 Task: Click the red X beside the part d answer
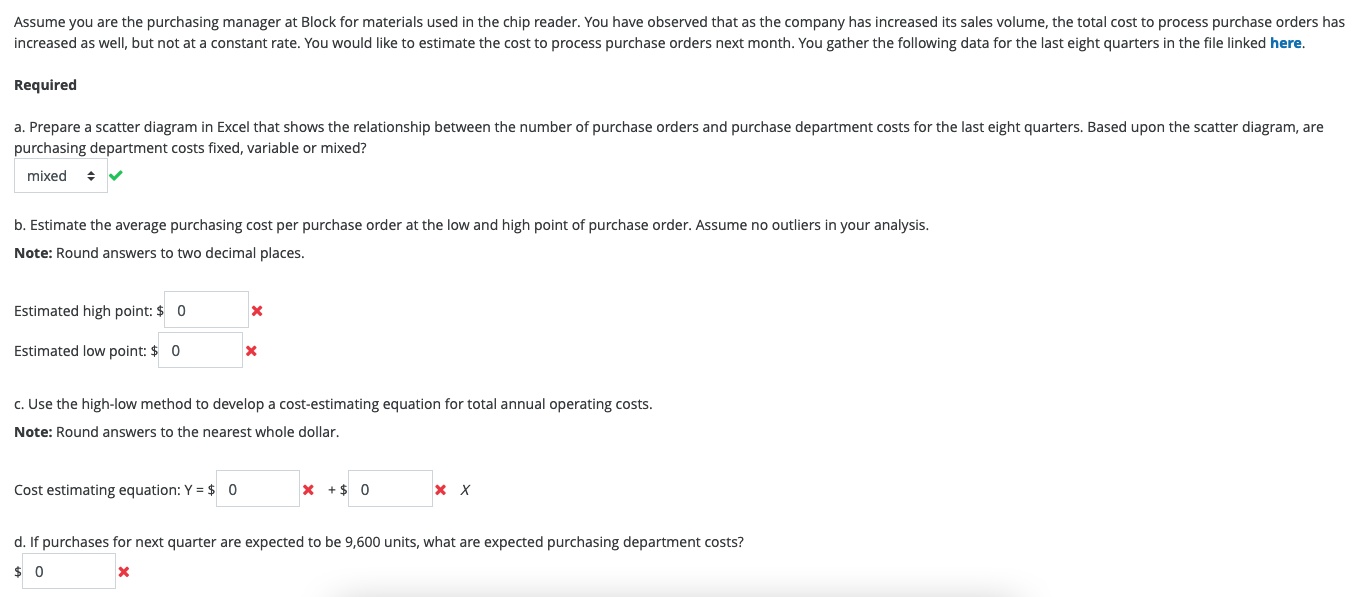[x=123, y=571]
